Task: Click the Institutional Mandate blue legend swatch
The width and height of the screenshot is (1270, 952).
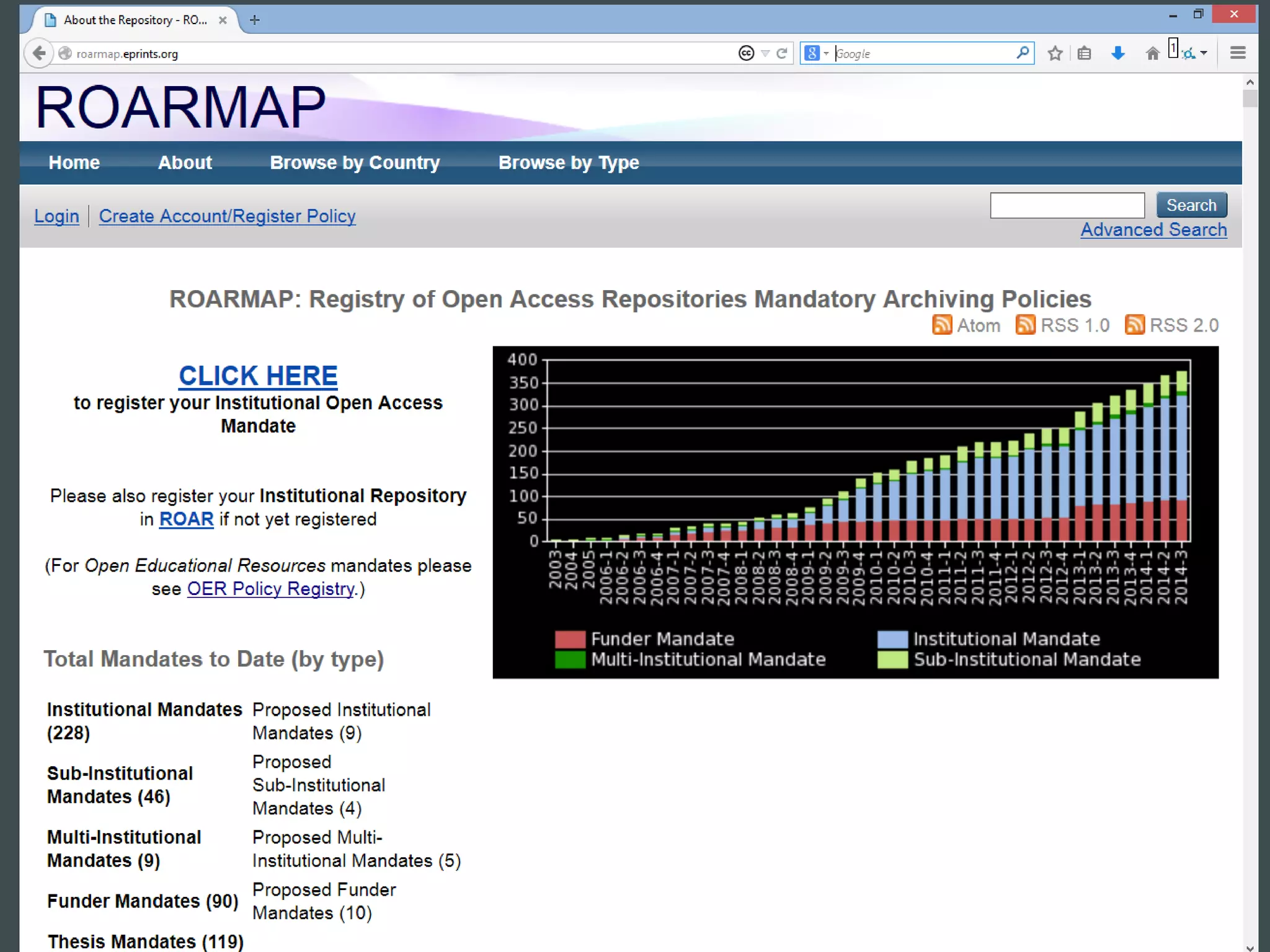Action: click(892, 639)
